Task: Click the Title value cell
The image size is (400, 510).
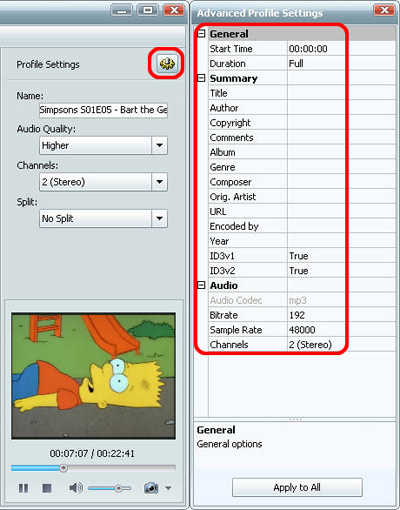Action: [341, 93]
